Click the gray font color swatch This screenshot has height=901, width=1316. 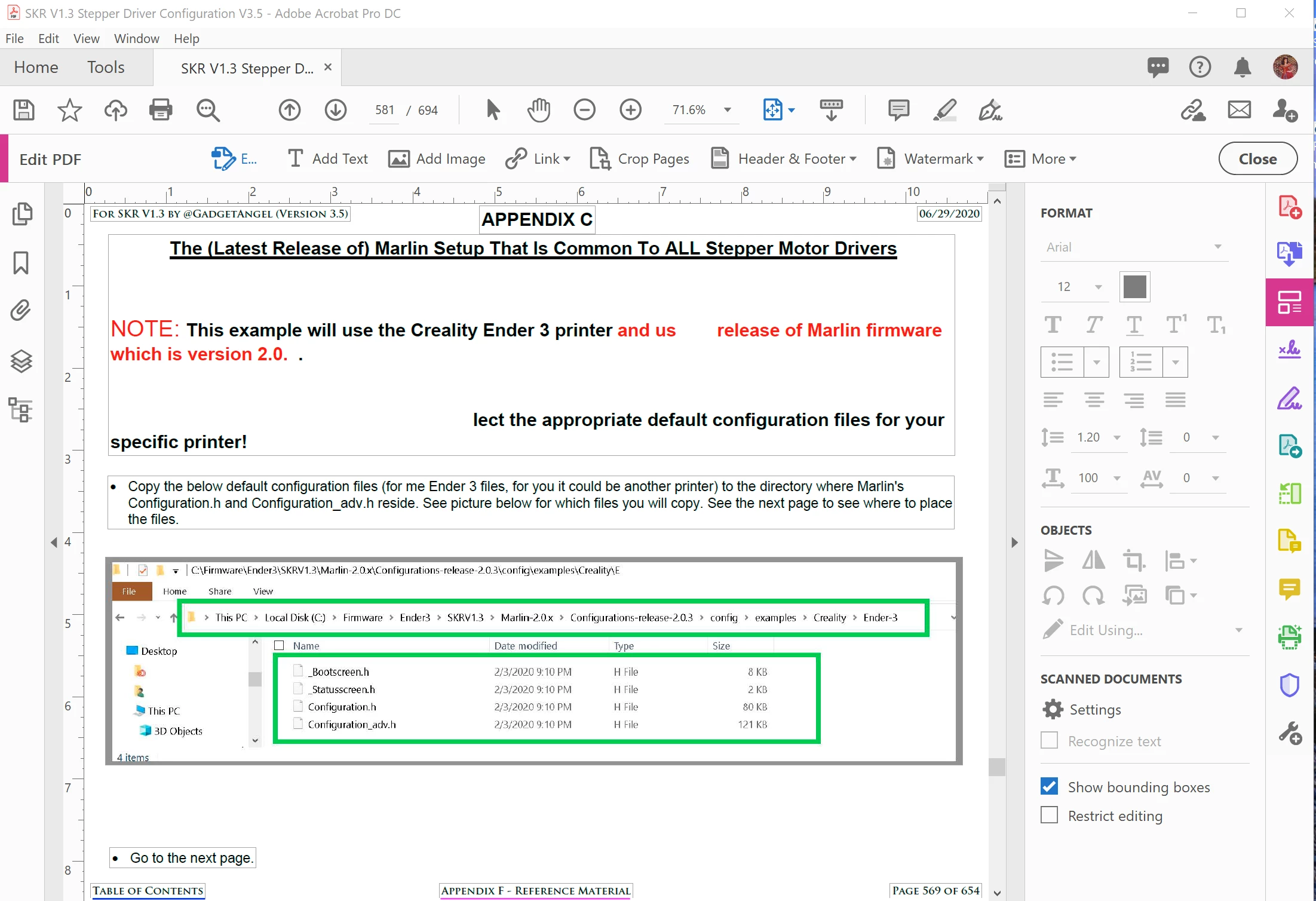1134,287
